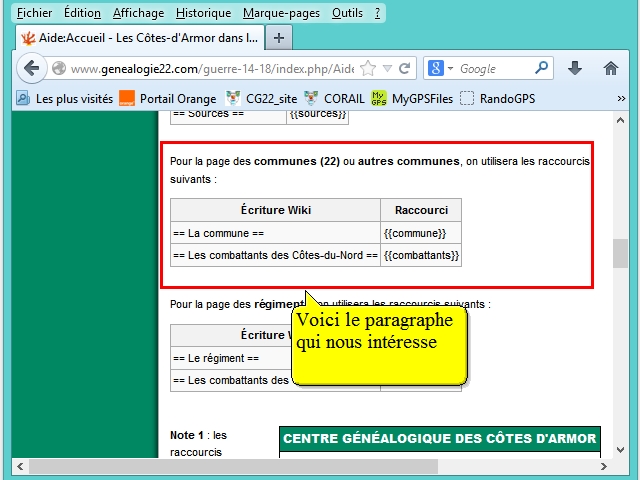This screenshot has width=640, height=480.
Task: Click the Raccourci column header
Action: click(x=421, y=210)
